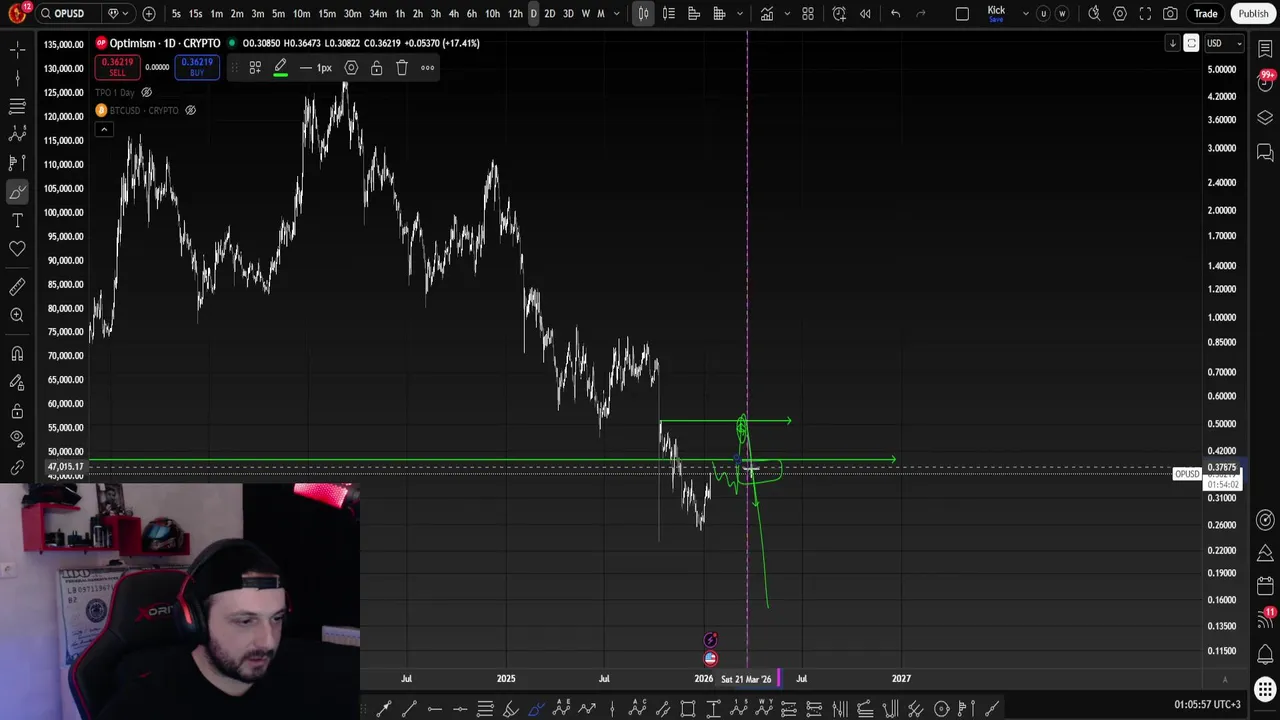The width and height of the screenshot is (1280, 720).
Task: Toggle auto-fit scale button near USD
Action: (x=1191, y=43)
